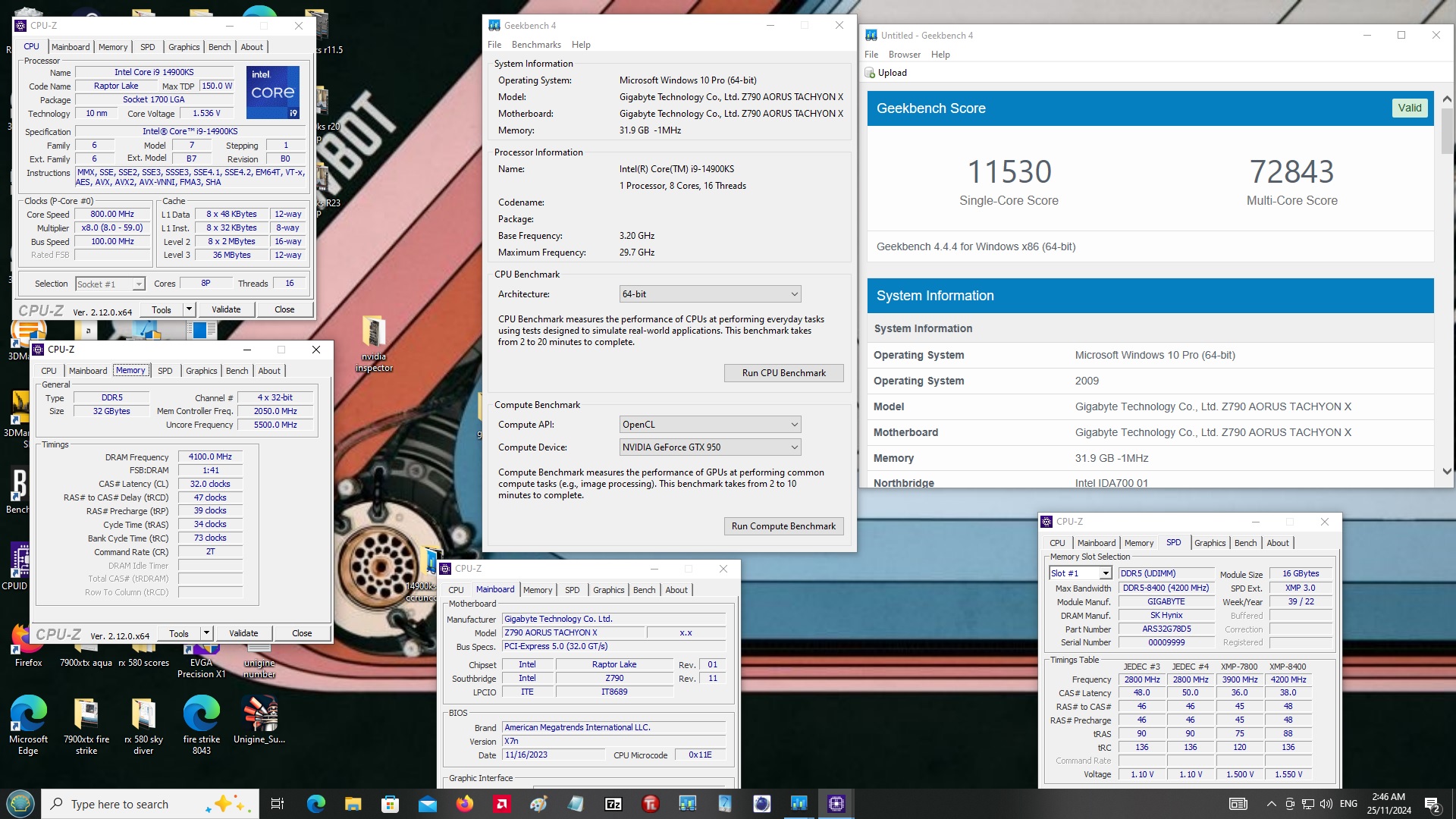Click the scroll-down arrow in Geekbench results
1456x819 pixels.
1447,471
